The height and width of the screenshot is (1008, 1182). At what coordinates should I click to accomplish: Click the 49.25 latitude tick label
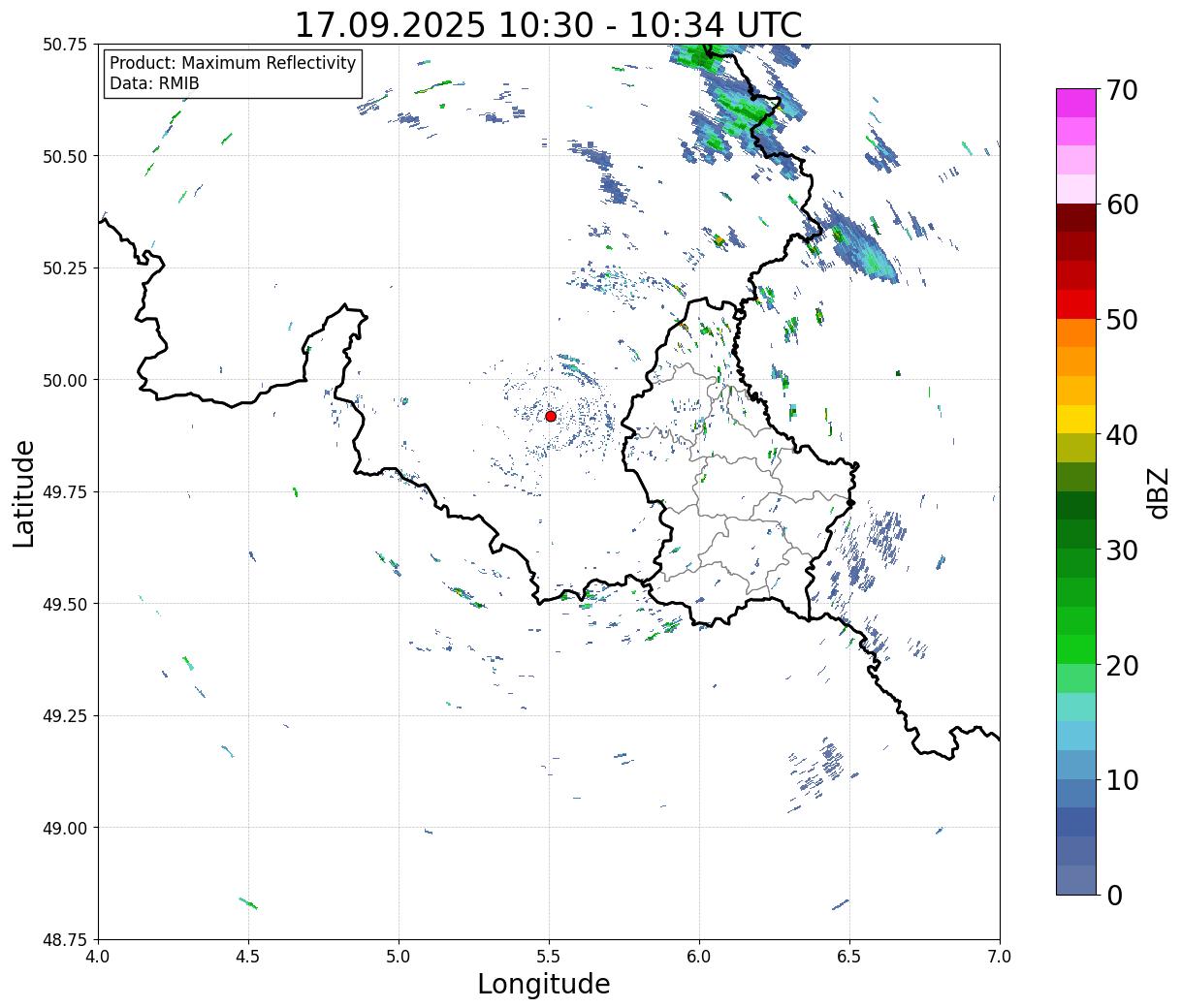65,716
